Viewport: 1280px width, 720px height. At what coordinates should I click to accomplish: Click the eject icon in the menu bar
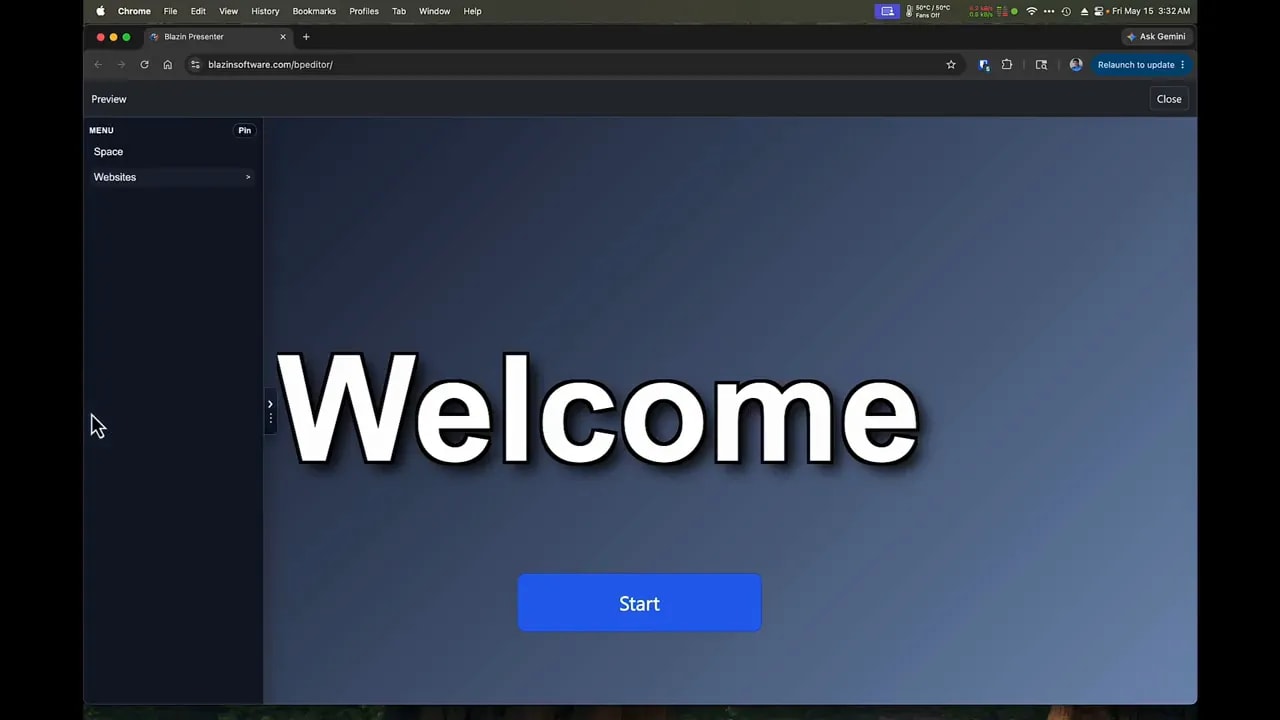point(1084,11)
